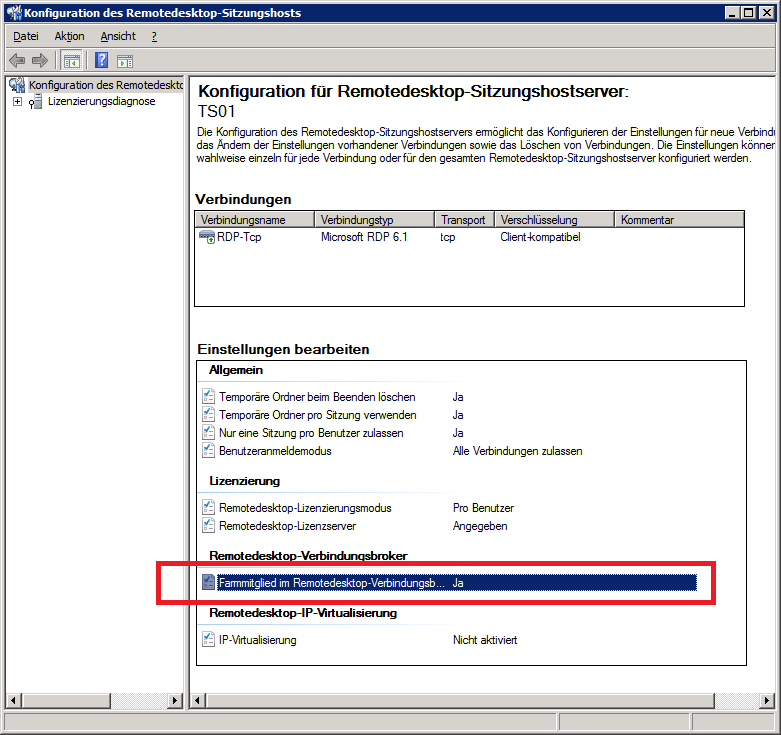This screenshot has height=735, width=781.
Task: Click the Lizenzierungsdiagnose tree icon
Action: (36, 101)
